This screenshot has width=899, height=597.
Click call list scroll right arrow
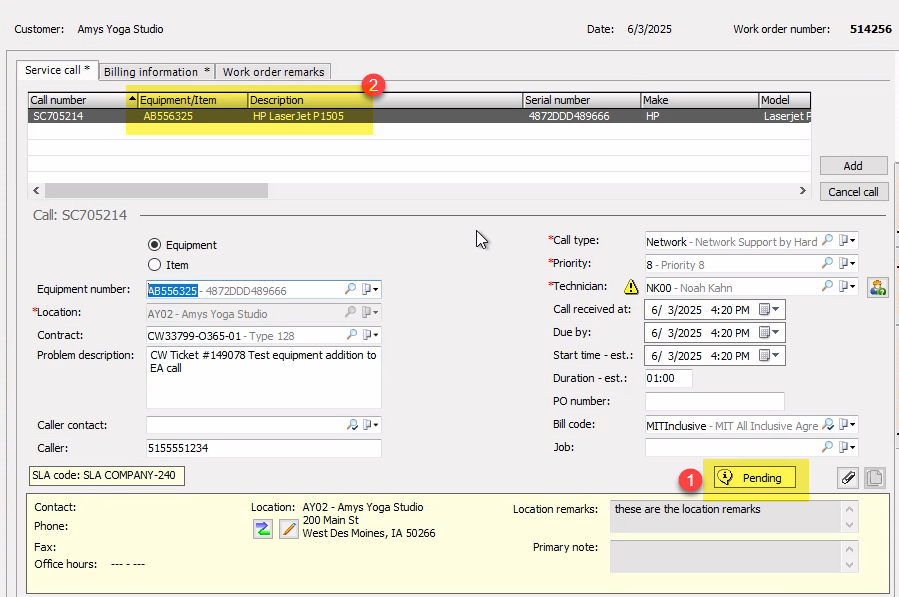pos(803,190)
